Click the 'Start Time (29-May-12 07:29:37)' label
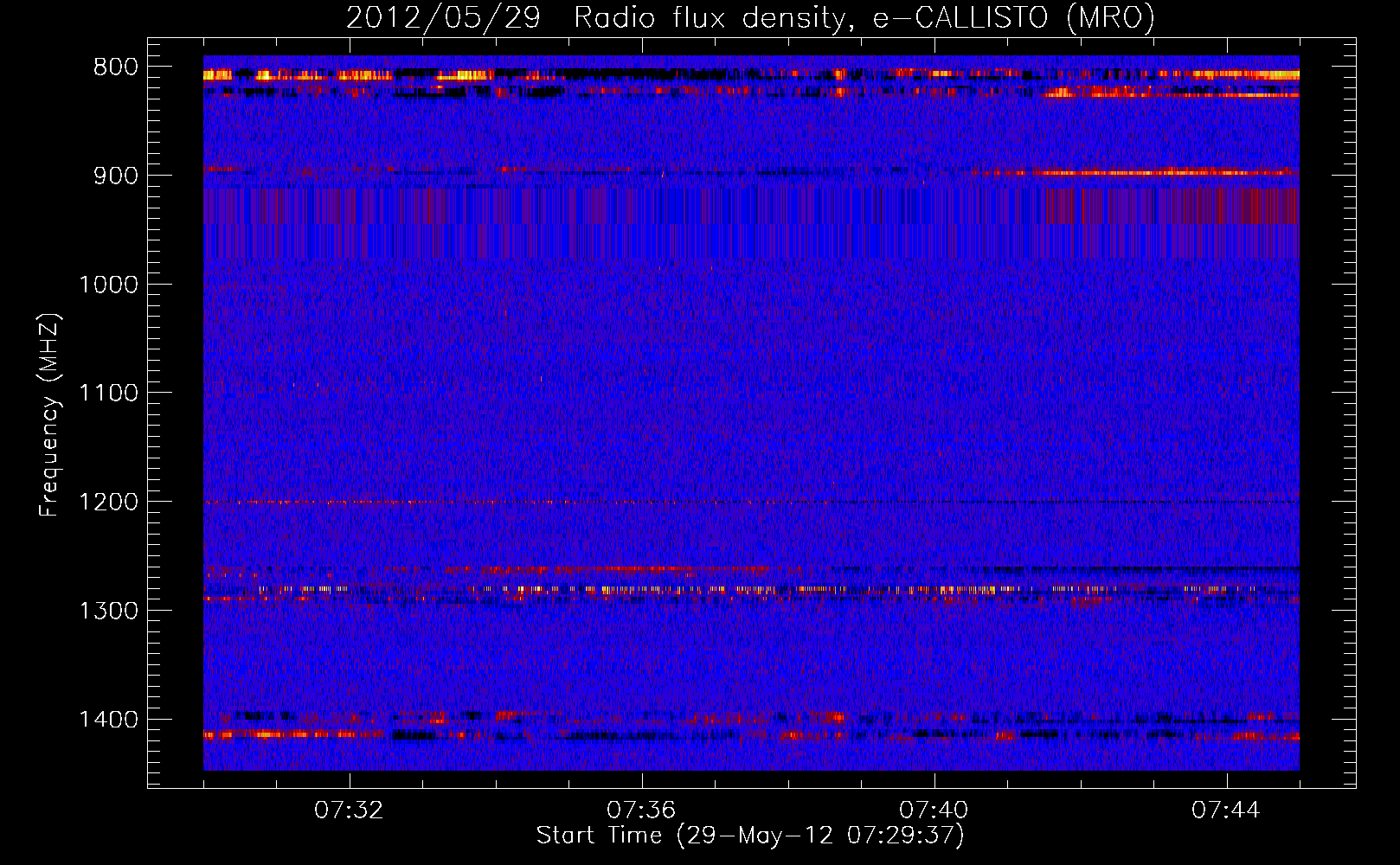 (x=750, y=836)
